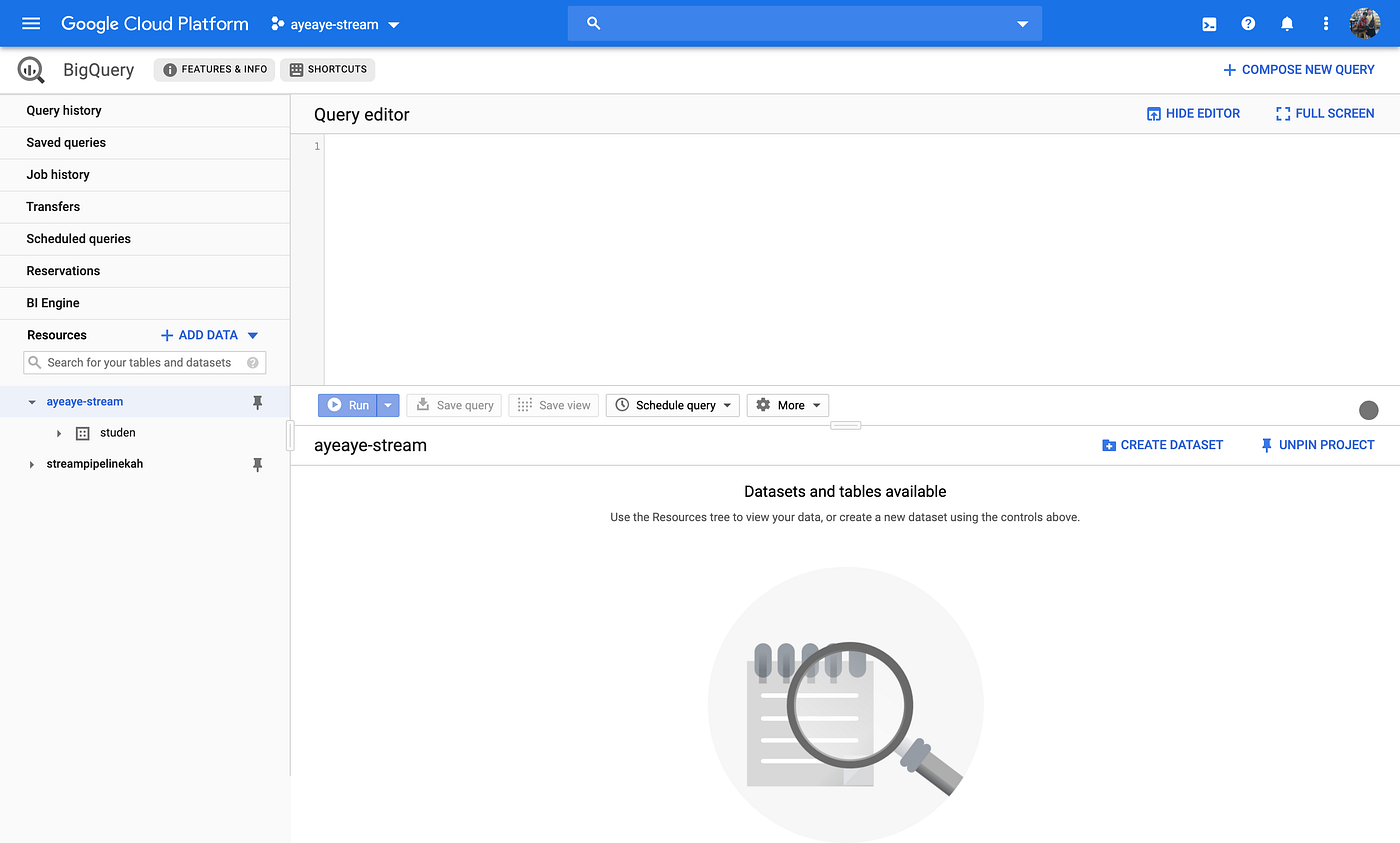Open Scheduled queries from the sidebar

[78, 238]
